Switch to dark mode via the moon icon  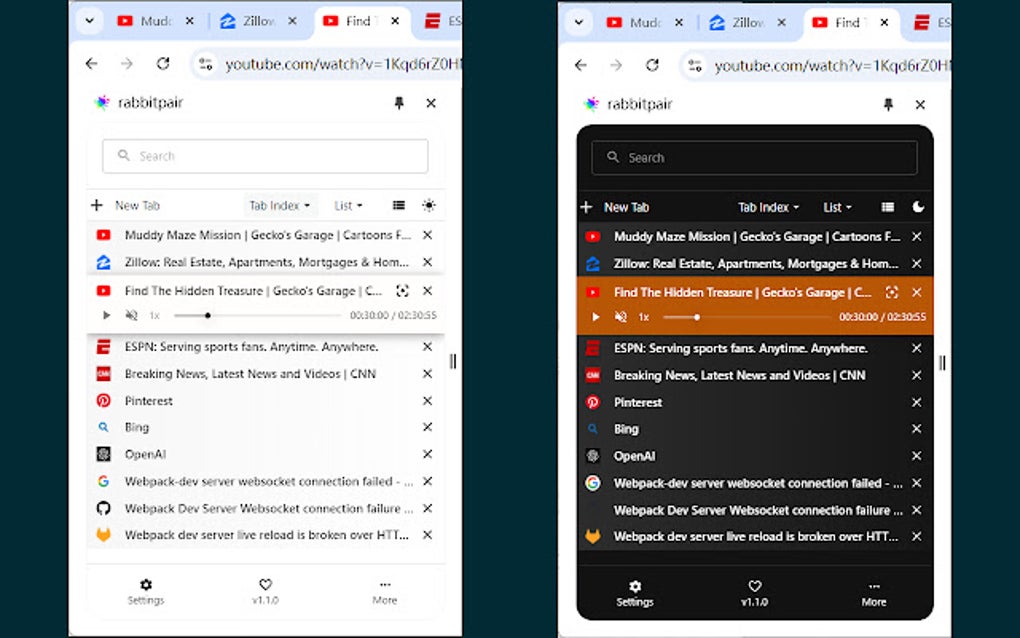(x=919, y=207)
